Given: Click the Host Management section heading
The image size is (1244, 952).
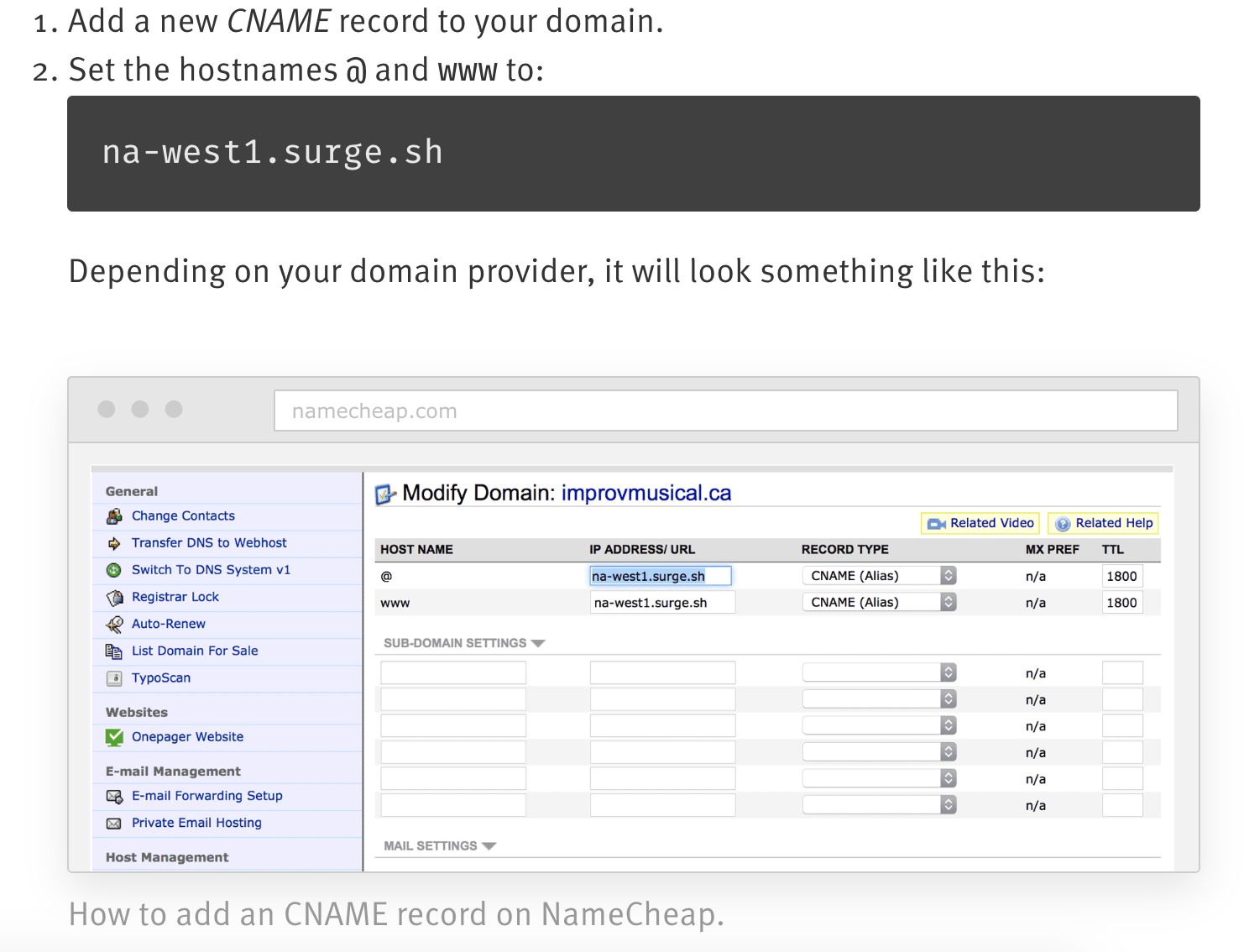Looking at the screenshot, I should click(167, 857).
